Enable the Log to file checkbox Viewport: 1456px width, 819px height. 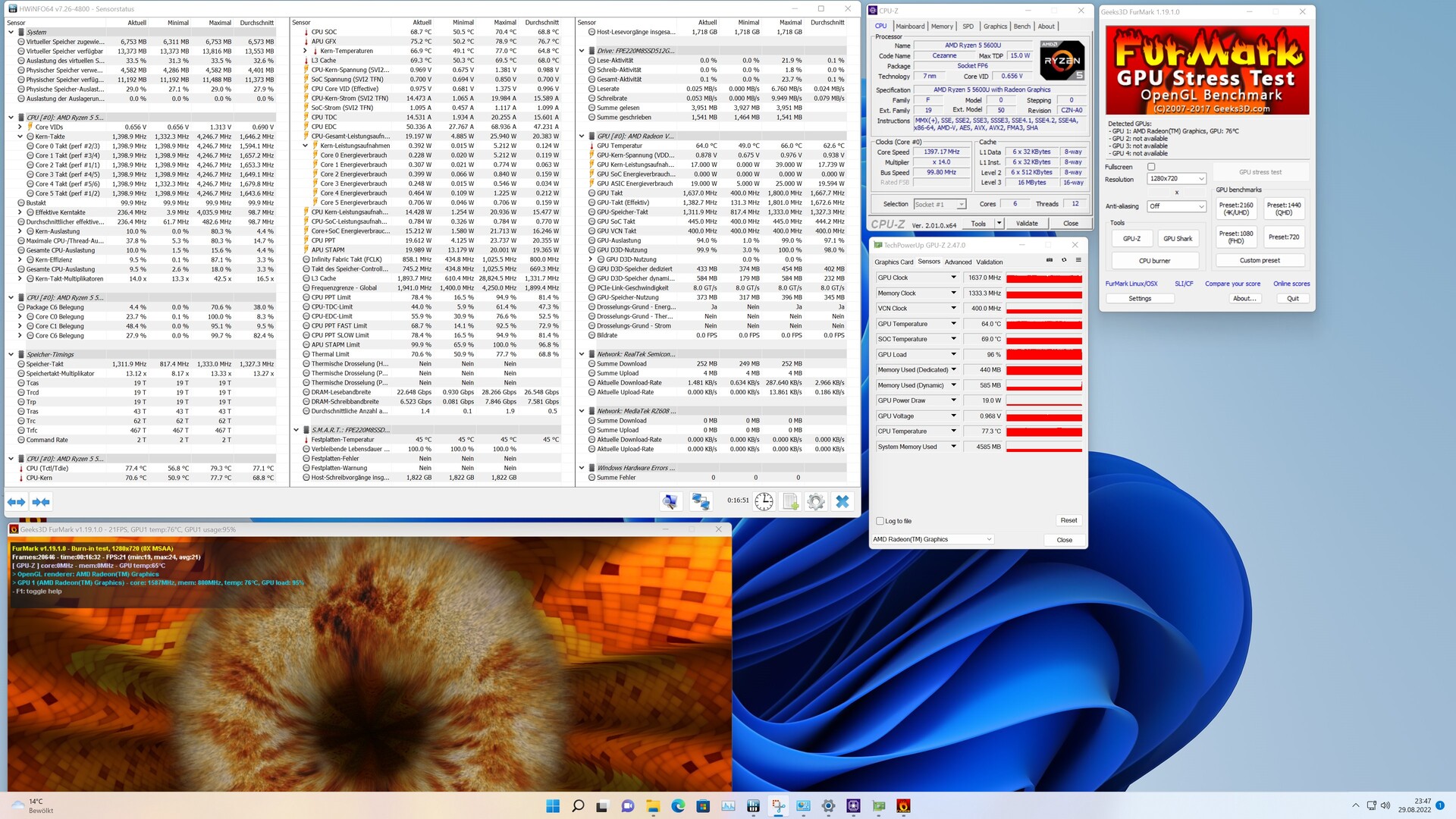point(880,521)
